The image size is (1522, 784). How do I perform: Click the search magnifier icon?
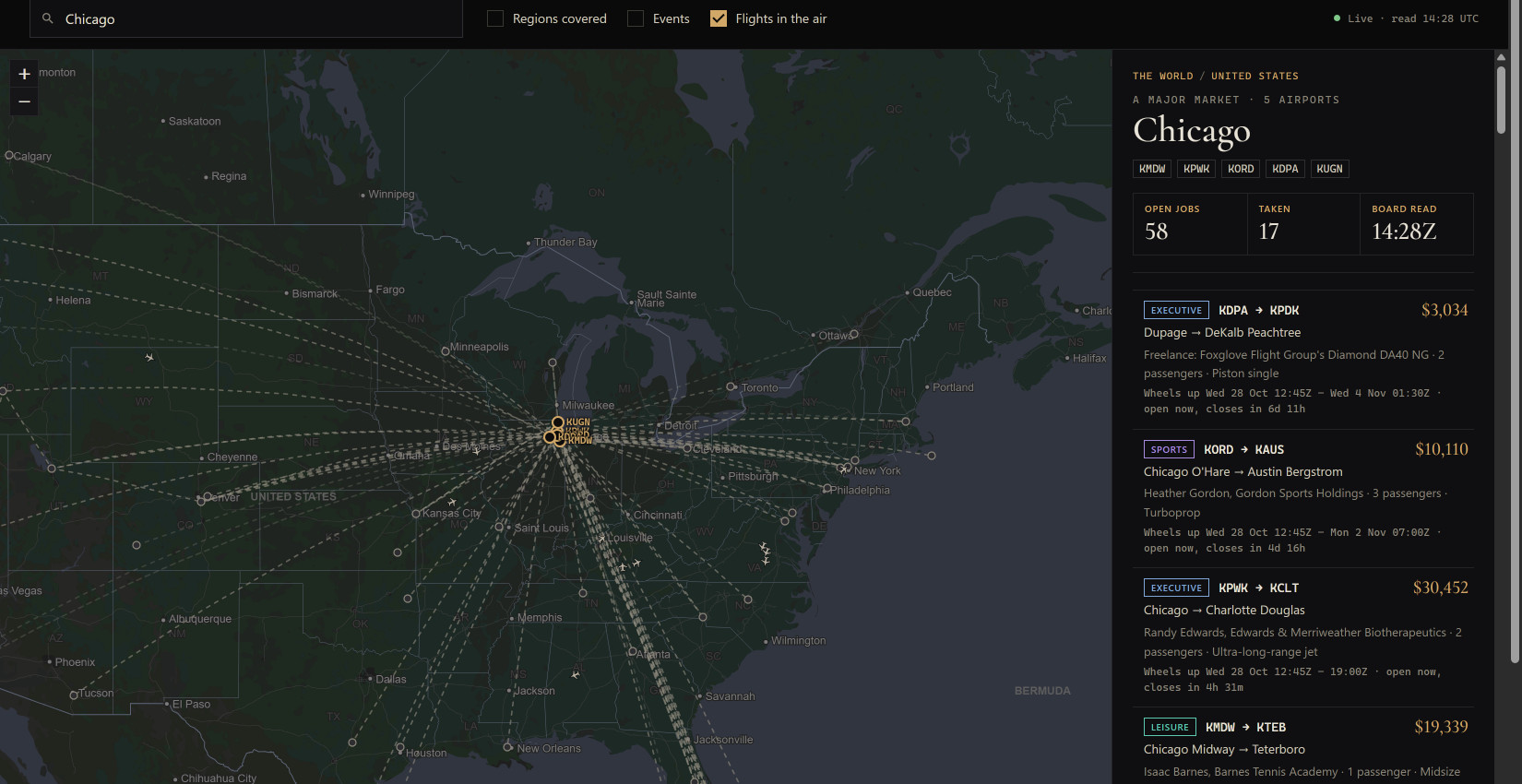tap(48, 18)
